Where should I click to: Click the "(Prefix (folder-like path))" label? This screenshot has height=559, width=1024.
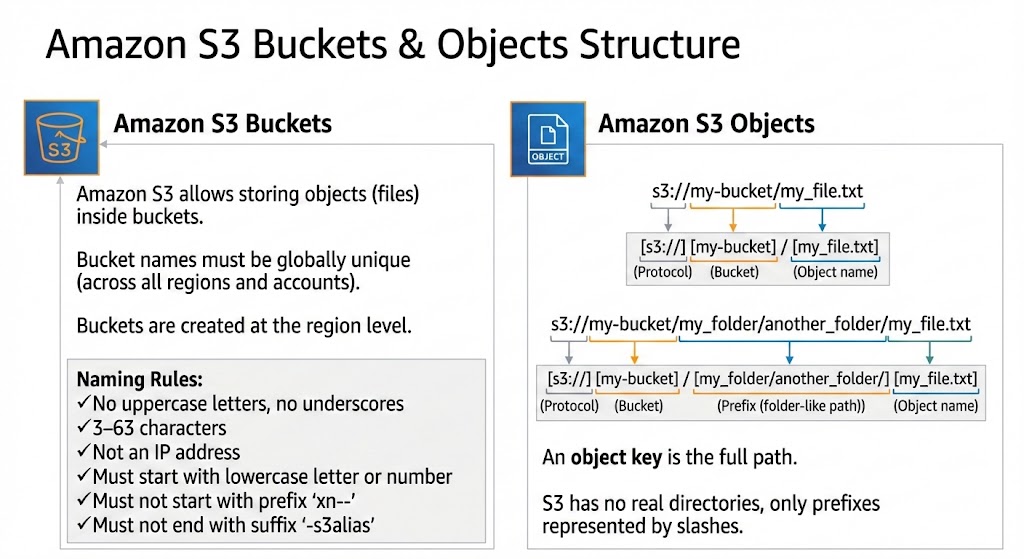click(x=791, y=406)
